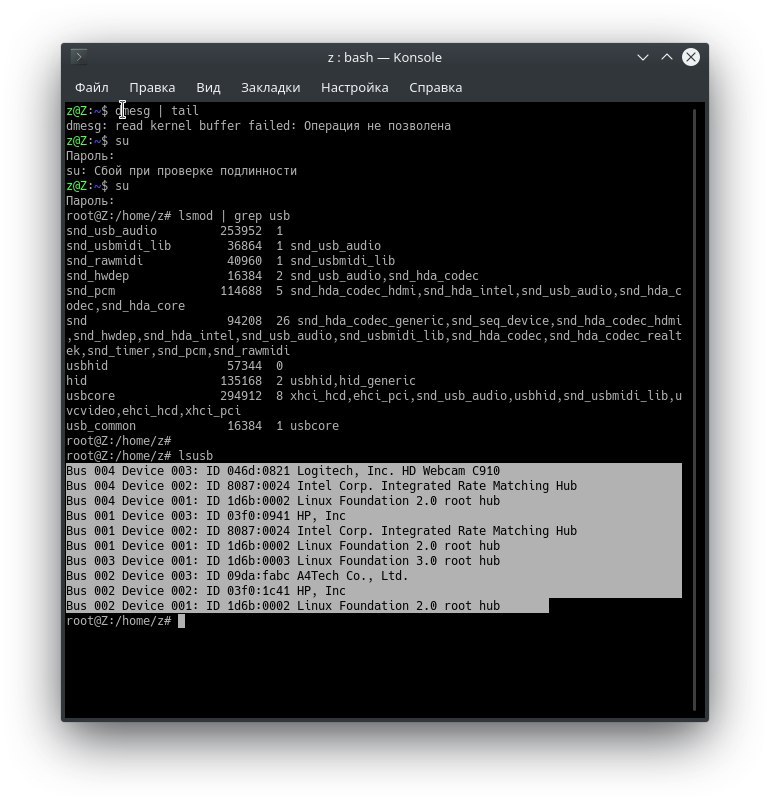Minimize the Konsole window
The width and height of the screenshot is (770, 801).
(x=643, y=57)
